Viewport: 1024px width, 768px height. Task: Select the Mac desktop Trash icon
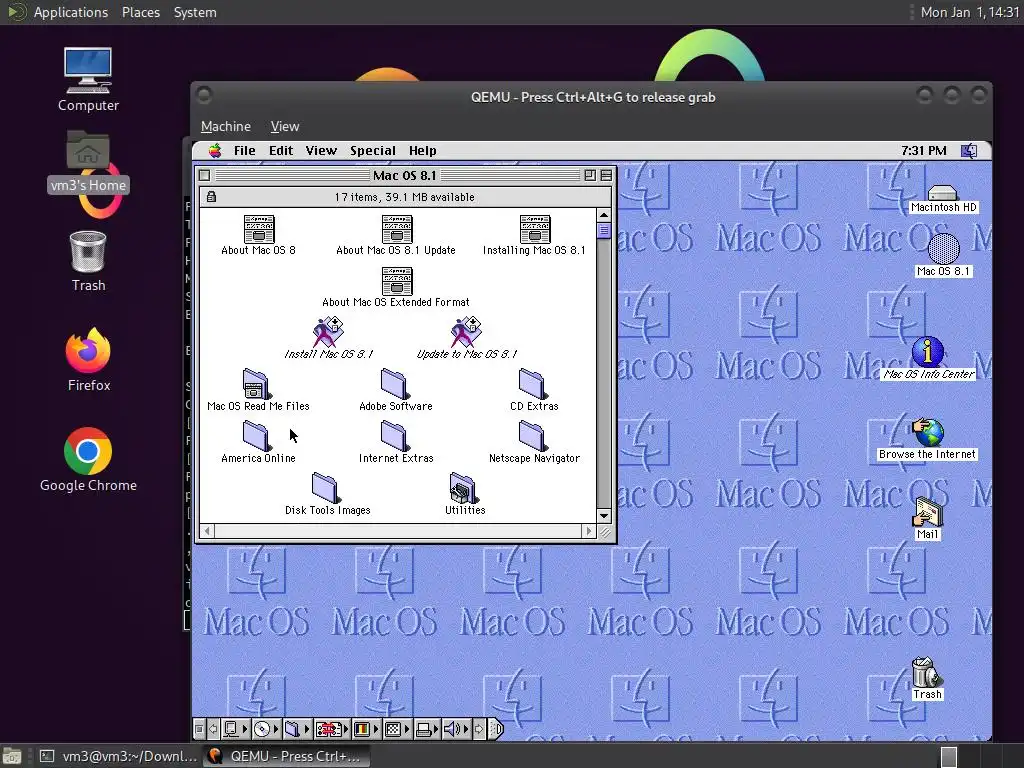927,679
